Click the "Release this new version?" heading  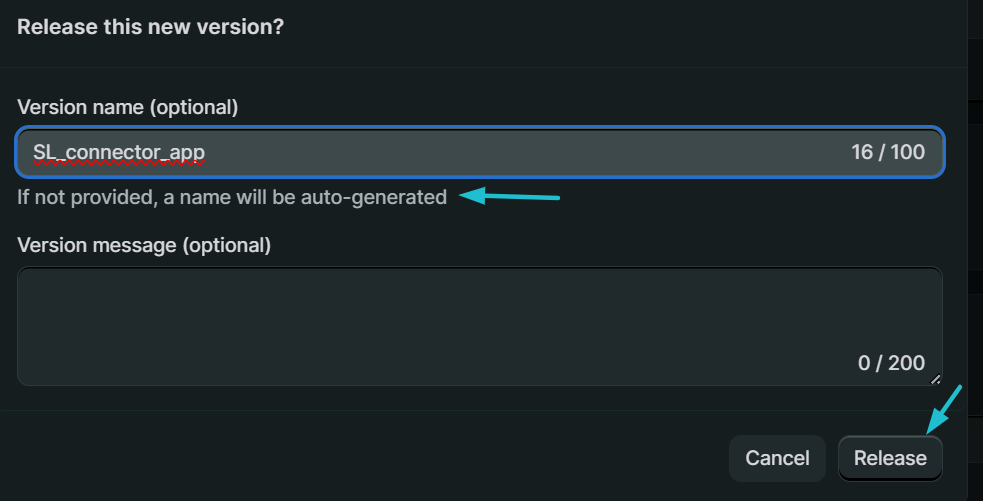click(150, 27)
